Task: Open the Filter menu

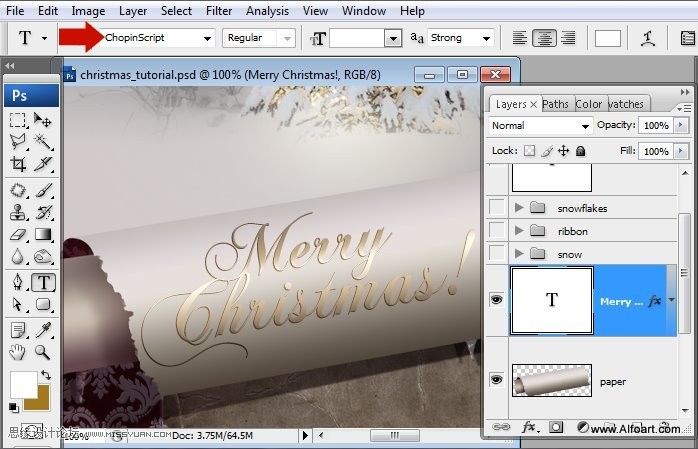Action: click(219, 11)
